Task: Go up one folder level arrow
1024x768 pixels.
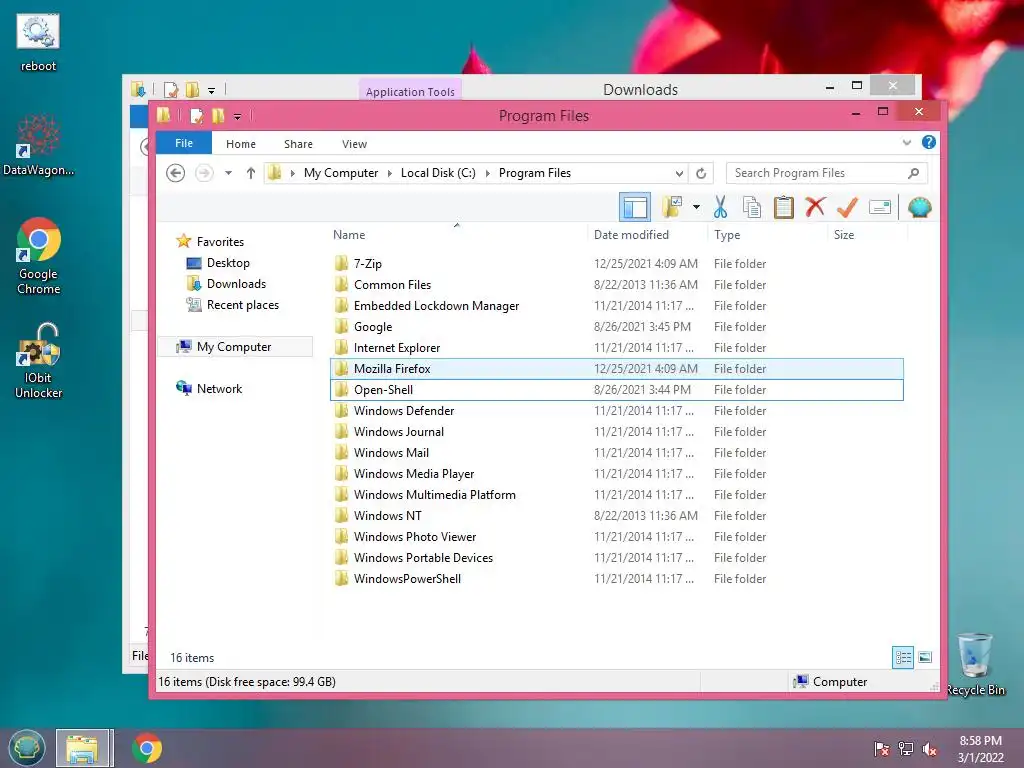Action: 251,173
